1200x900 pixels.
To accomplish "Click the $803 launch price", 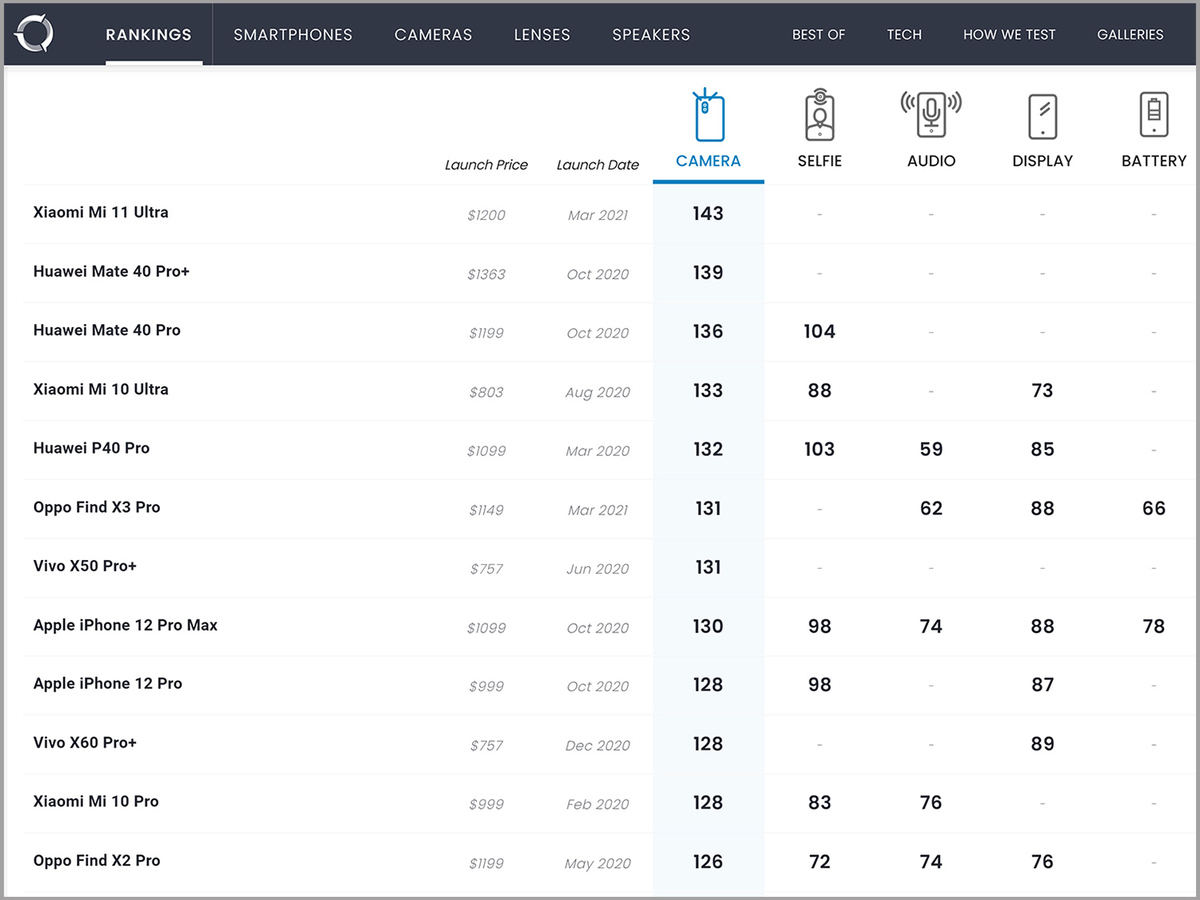I will (x=486, y=392).
